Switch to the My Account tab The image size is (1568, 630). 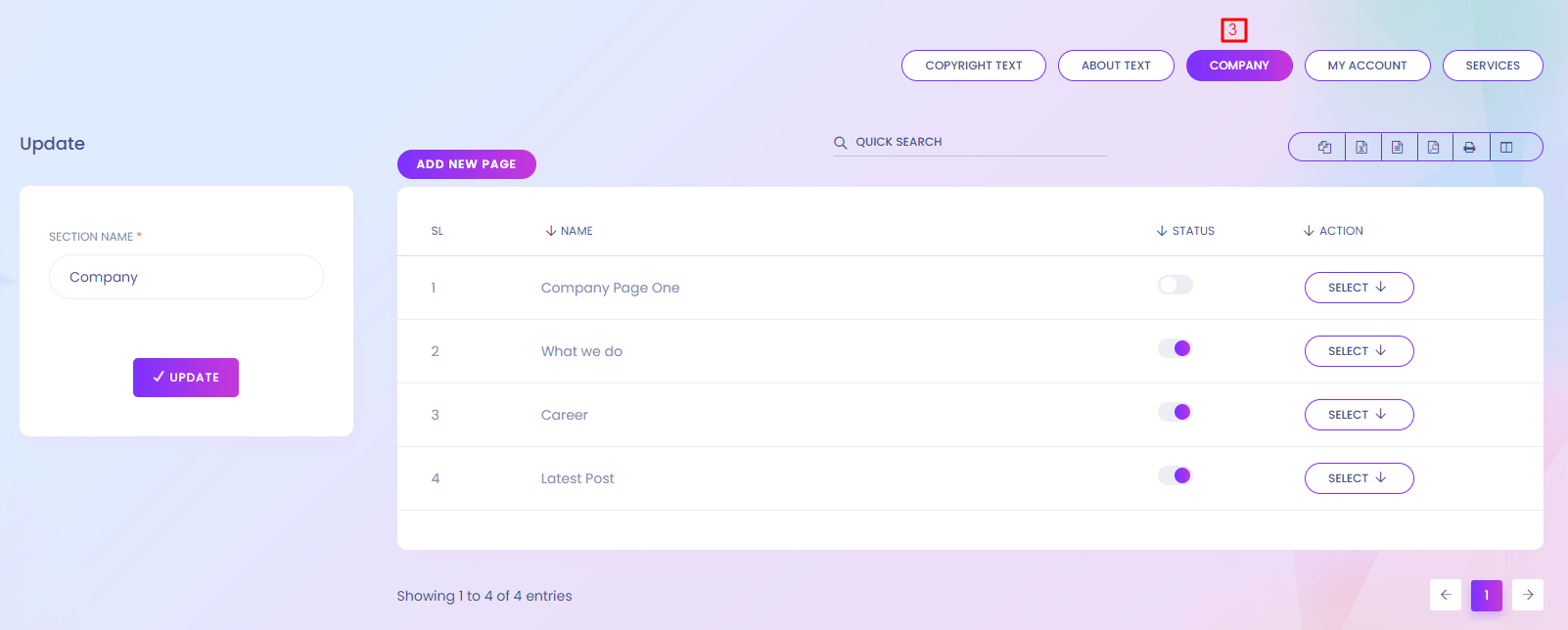click(x=1366, y=66)
